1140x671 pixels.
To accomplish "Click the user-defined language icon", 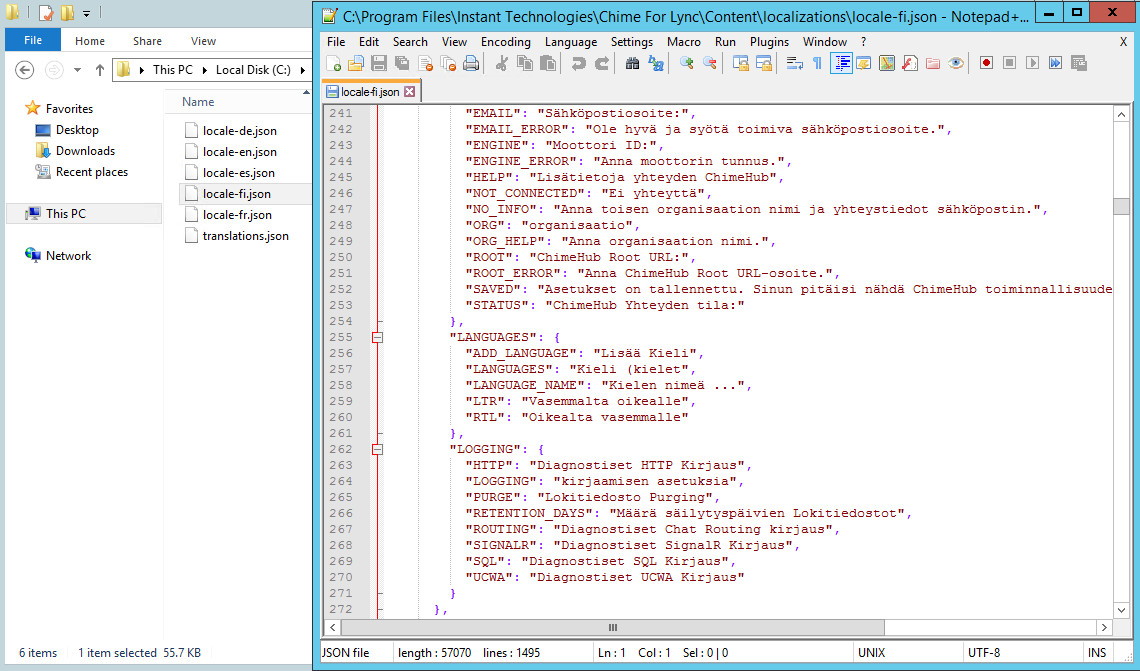I will point(863,64).
